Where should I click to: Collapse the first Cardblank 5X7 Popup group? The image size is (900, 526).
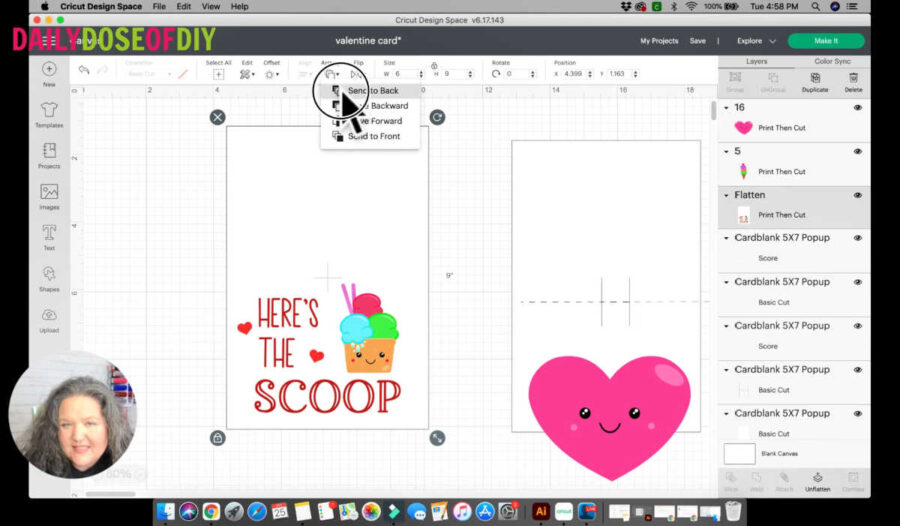pos(727,238)
